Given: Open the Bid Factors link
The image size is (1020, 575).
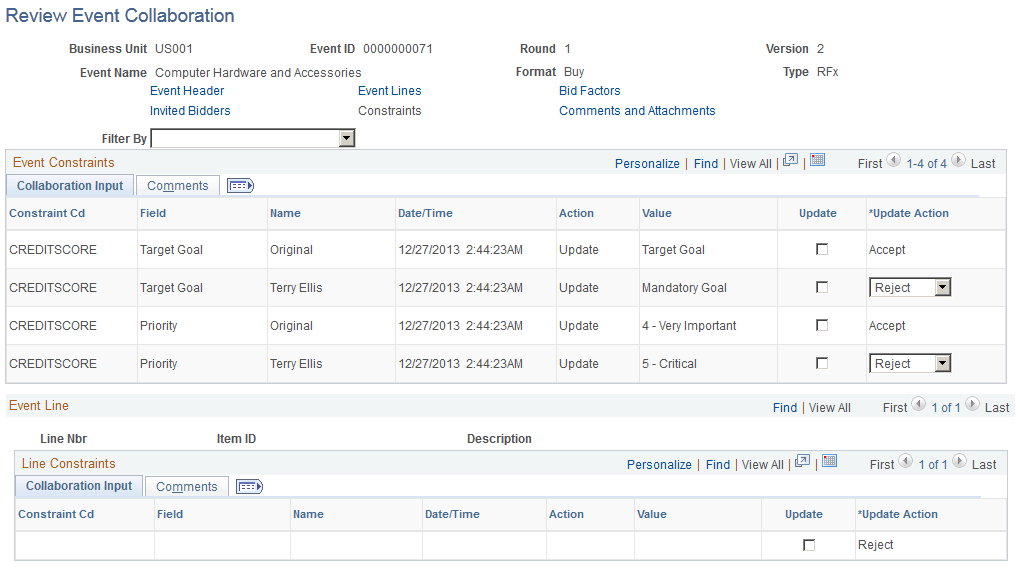Looking at the screenshot, I should (589, 91).
